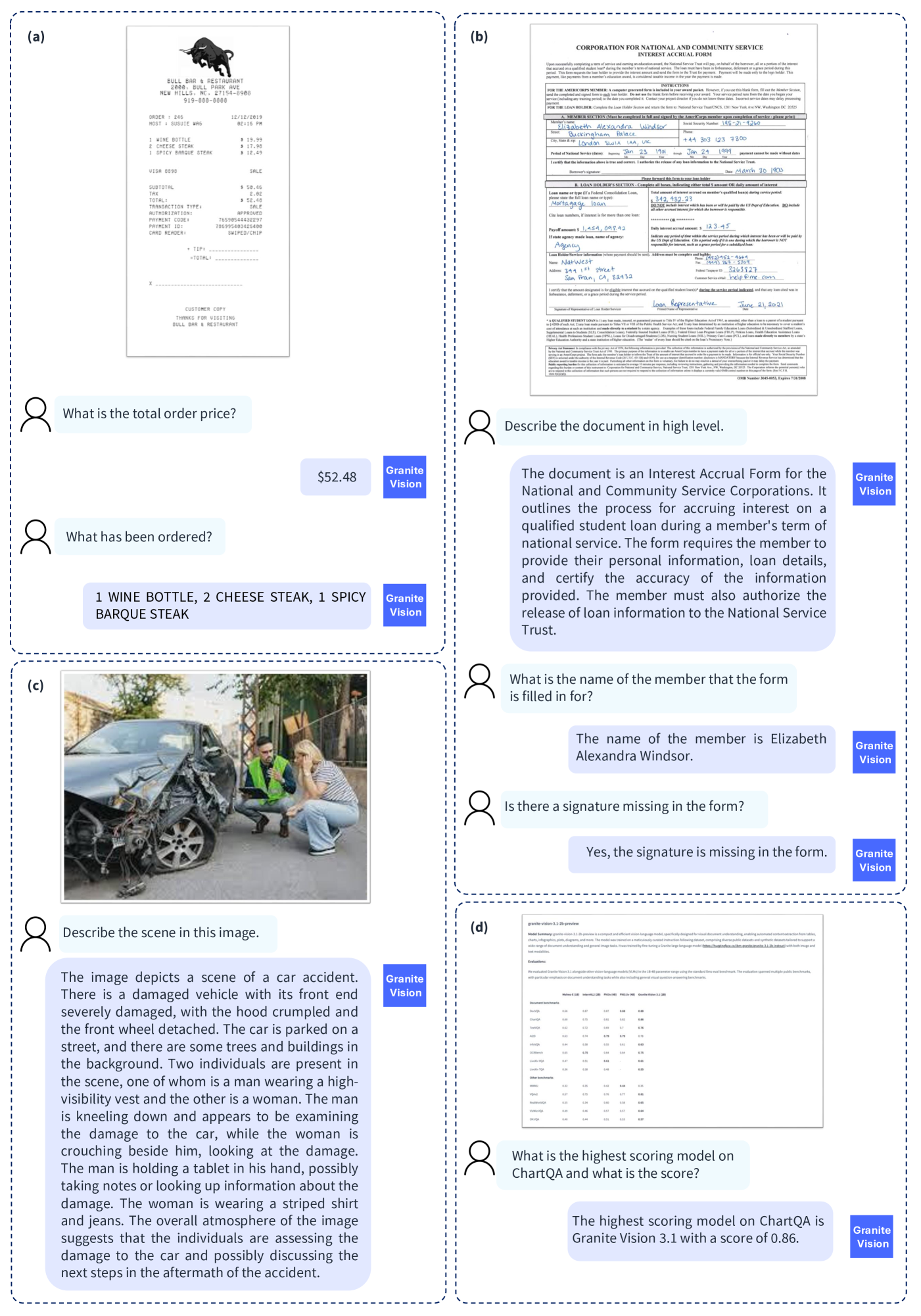The image size is (921, 1316).
Task: Click the "(b)" panel label
Action: pyautogui.click(x=479, y=36)
